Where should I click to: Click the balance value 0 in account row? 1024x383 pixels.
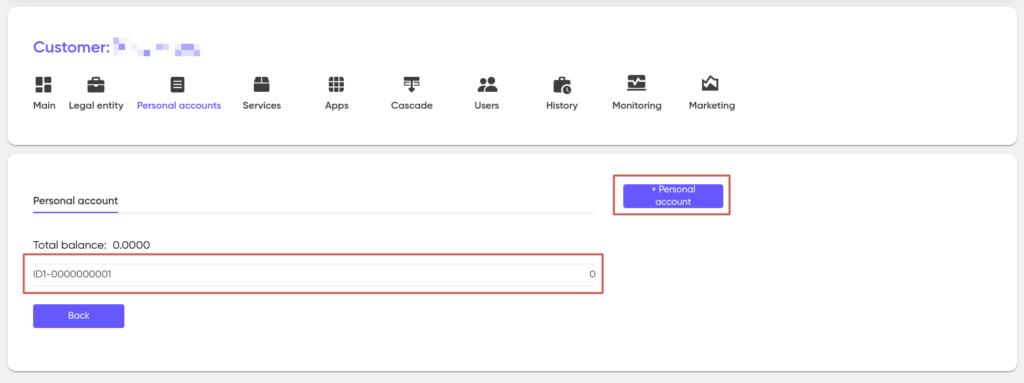tap(592, 275)
